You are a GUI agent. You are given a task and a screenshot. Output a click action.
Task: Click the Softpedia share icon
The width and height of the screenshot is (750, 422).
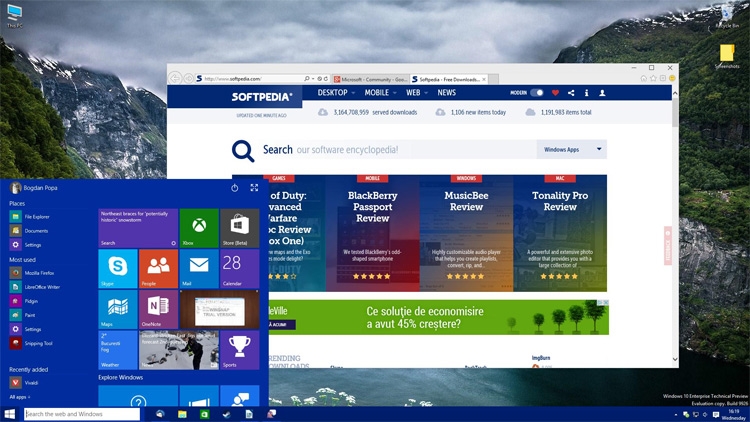click(571, 93)
